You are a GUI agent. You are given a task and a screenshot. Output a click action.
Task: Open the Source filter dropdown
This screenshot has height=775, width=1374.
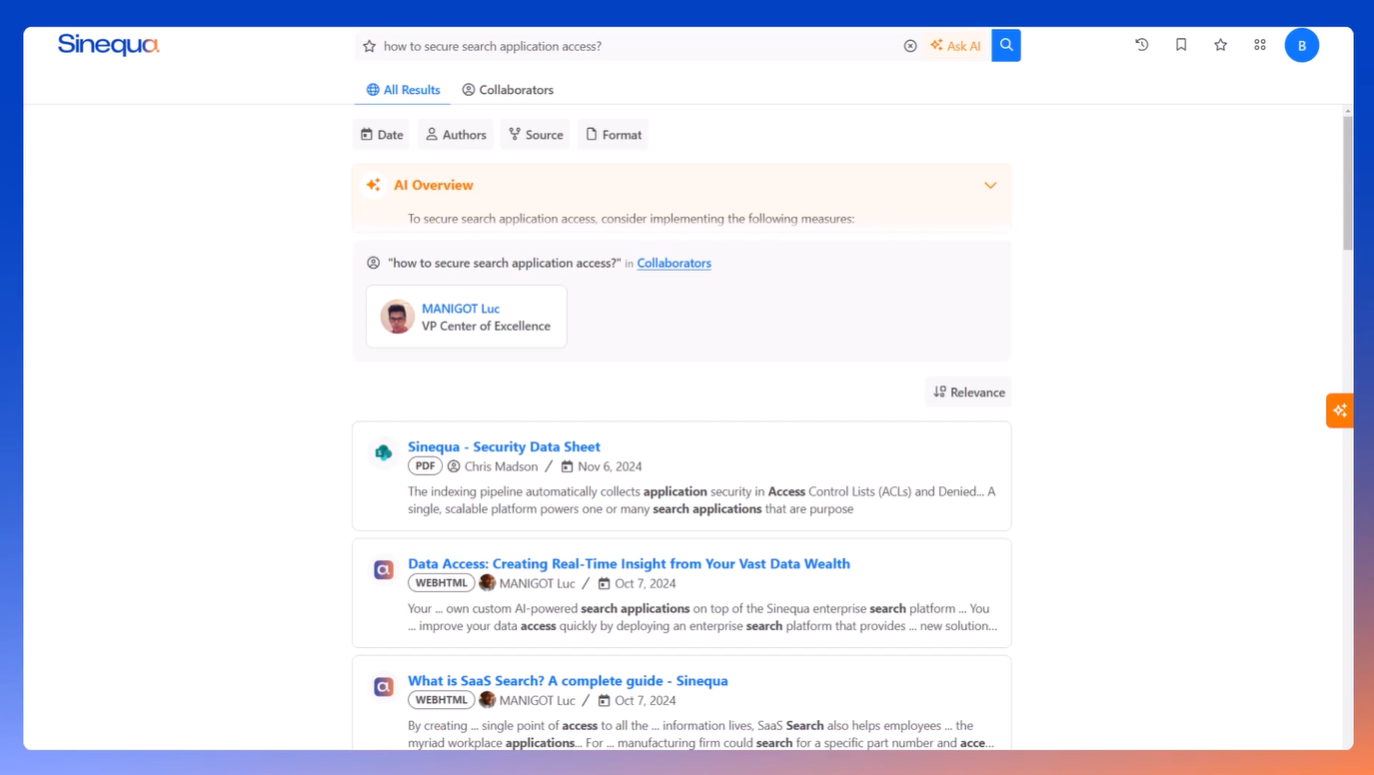coord(534,134)
